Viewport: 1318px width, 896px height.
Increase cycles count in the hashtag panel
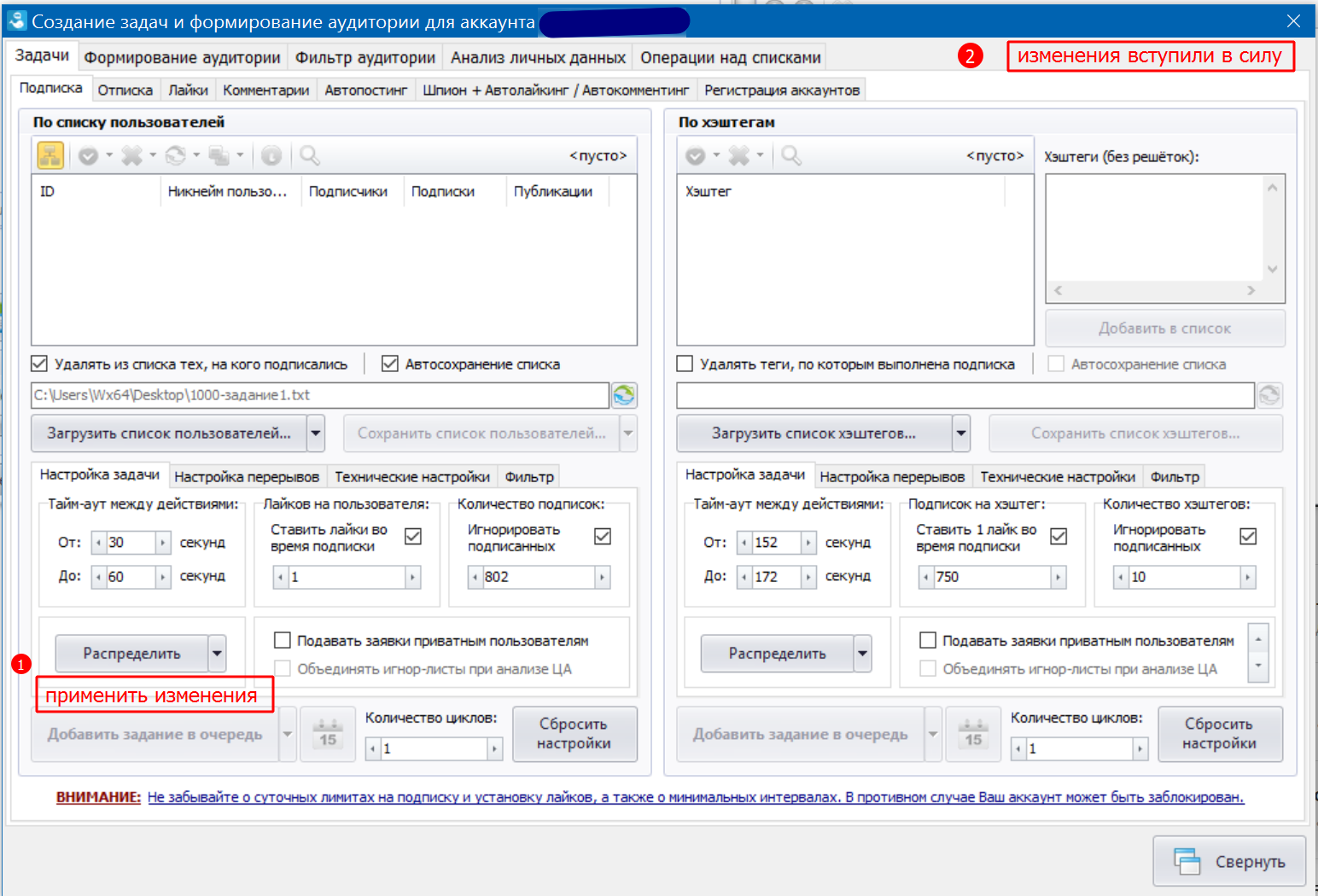pos(1140,749)
